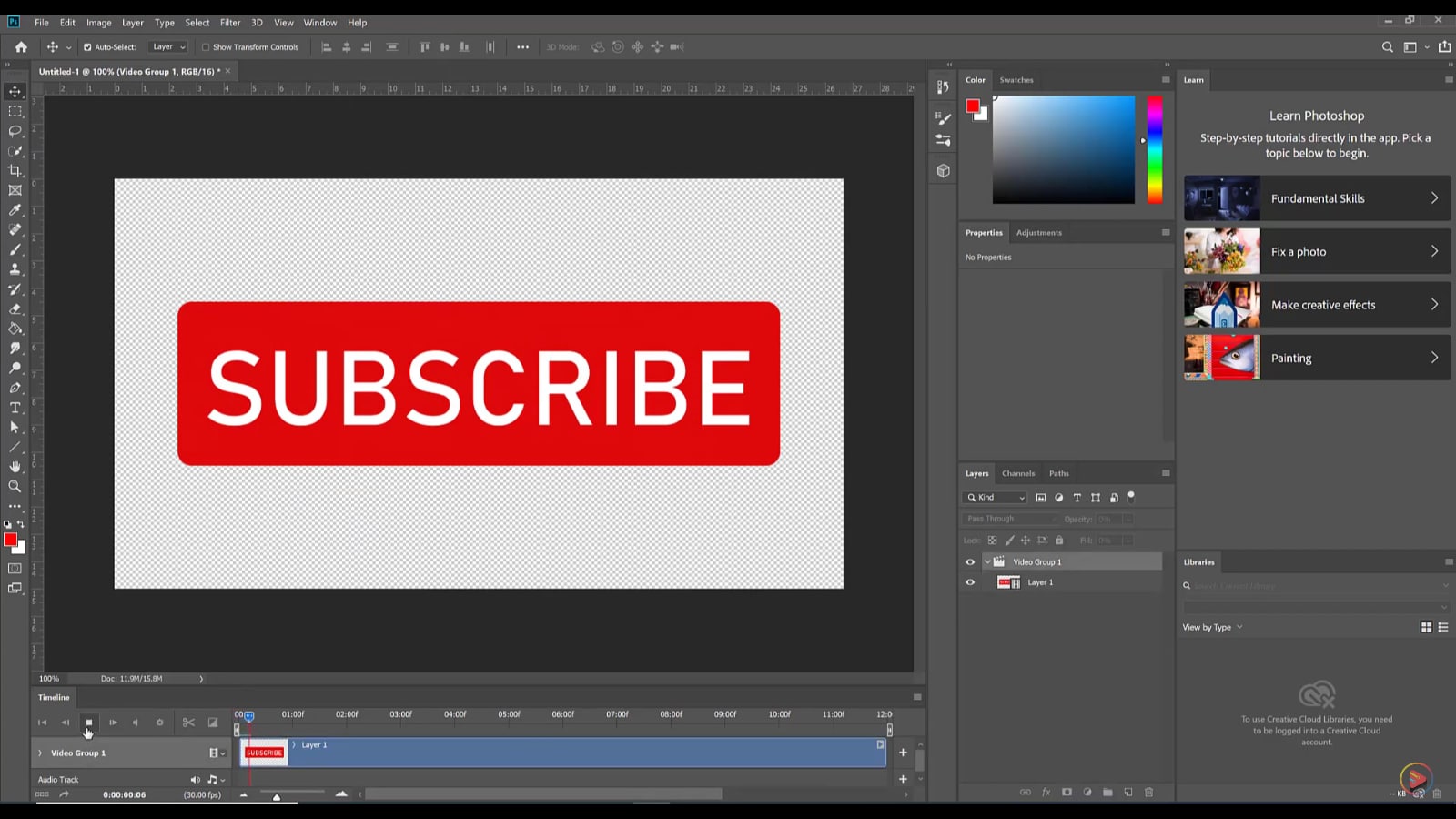Hide the Video Group 1 layer
The height and width of the screenshot is (819, 1456).
click(x=970, y=562)
